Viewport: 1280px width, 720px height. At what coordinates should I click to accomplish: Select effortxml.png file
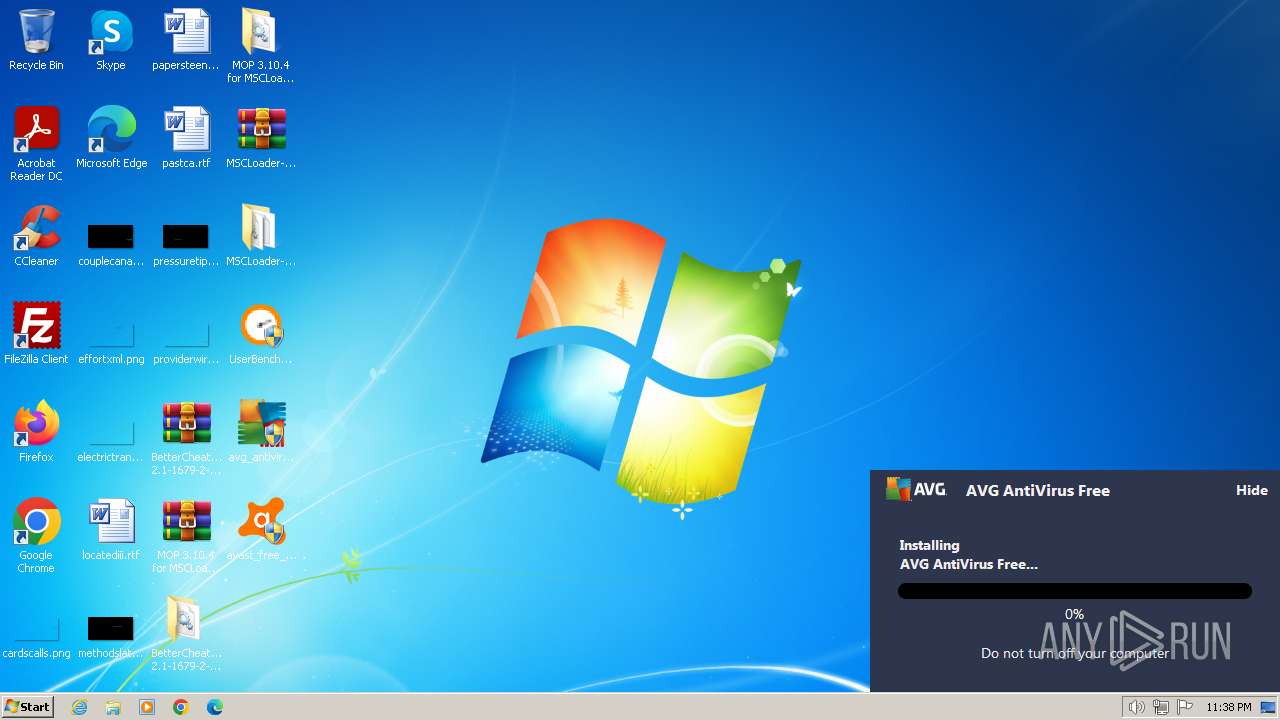click(x=111, y=341)
